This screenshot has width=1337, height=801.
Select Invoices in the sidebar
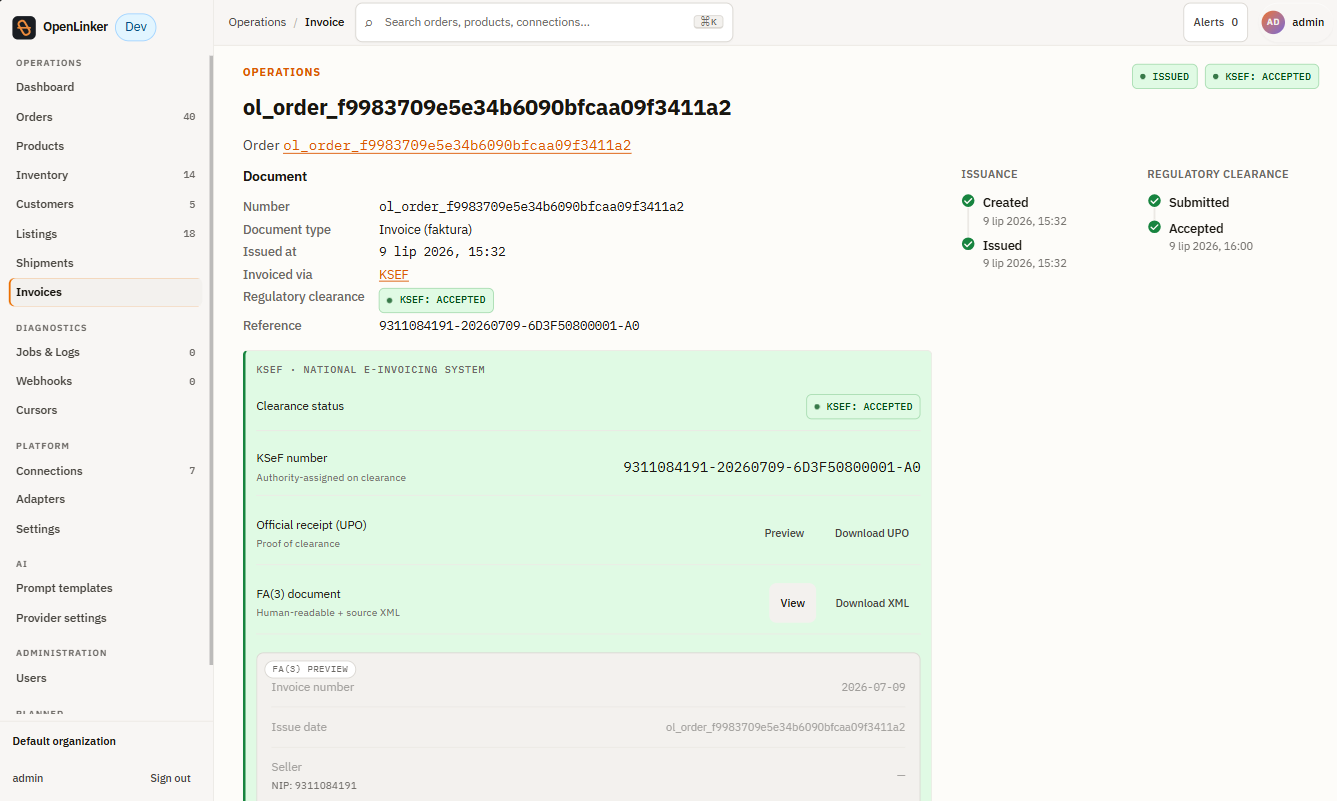[105, 292]
